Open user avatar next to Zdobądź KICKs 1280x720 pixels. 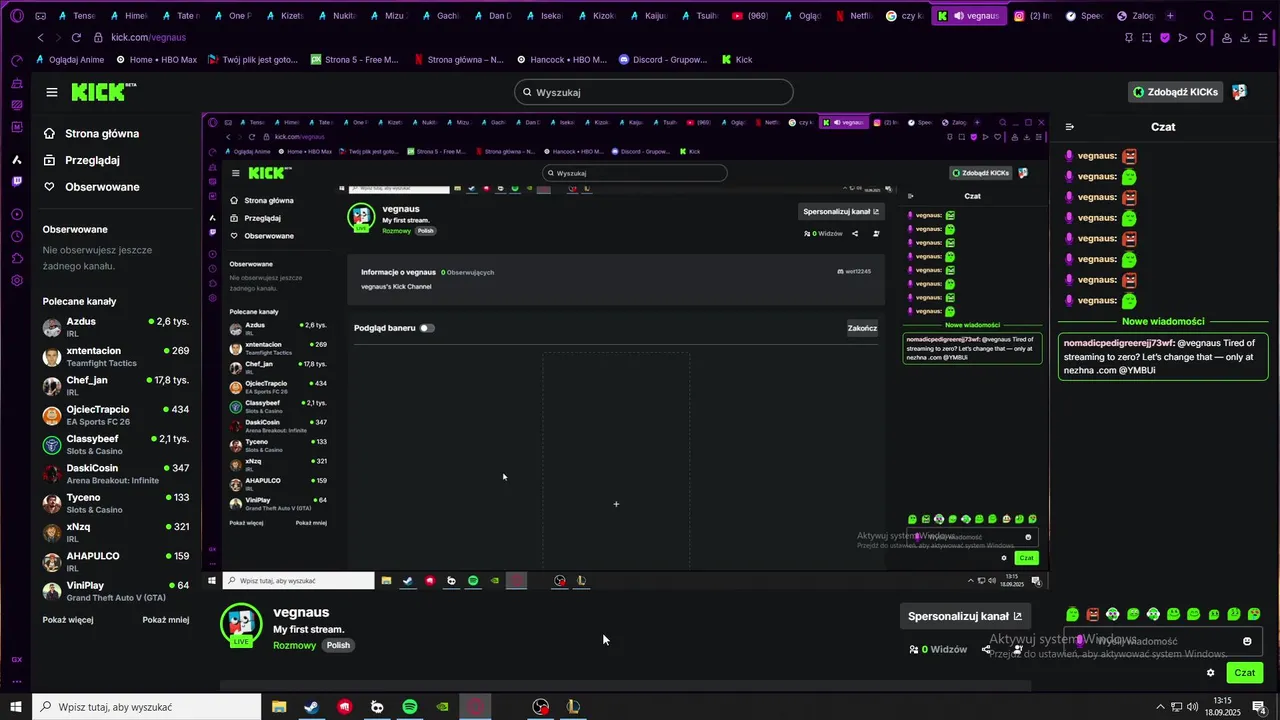click(1240, 92)
